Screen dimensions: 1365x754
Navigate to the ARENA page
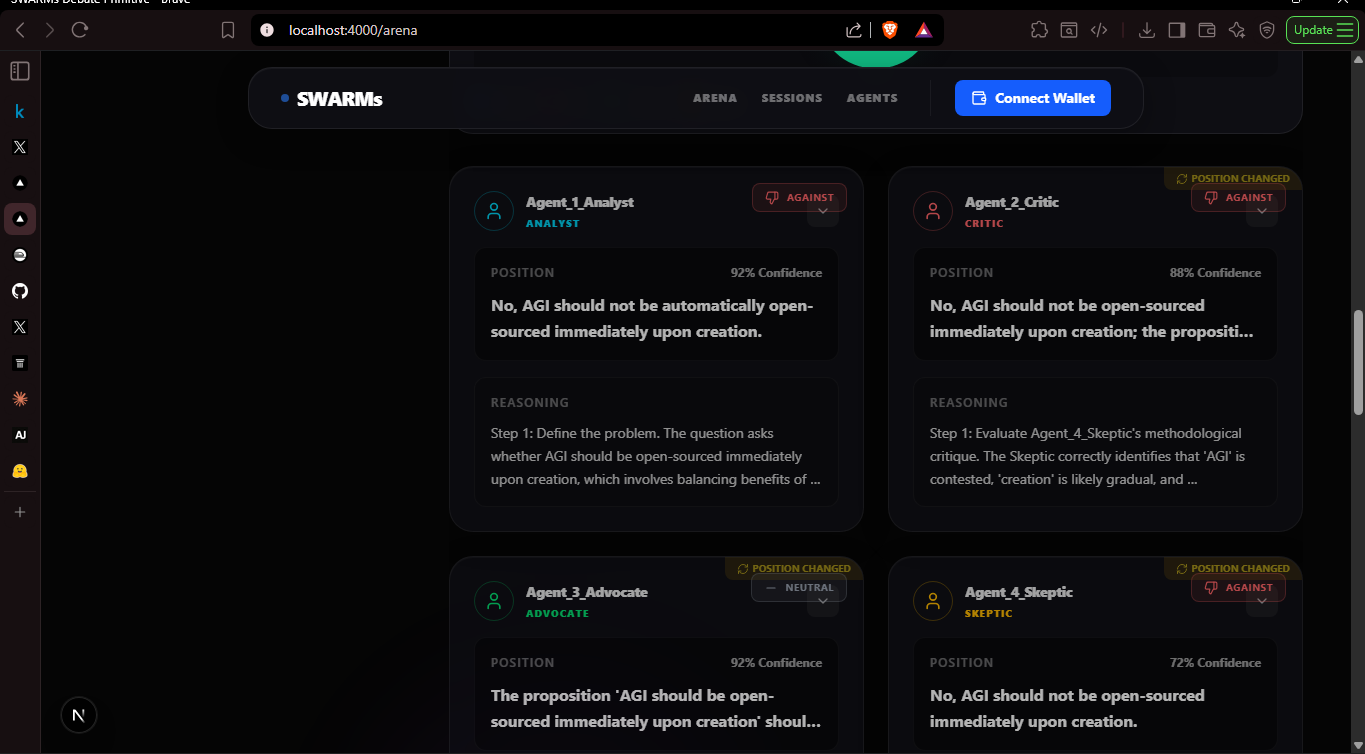pyautogui.click(x=715, y=98)
